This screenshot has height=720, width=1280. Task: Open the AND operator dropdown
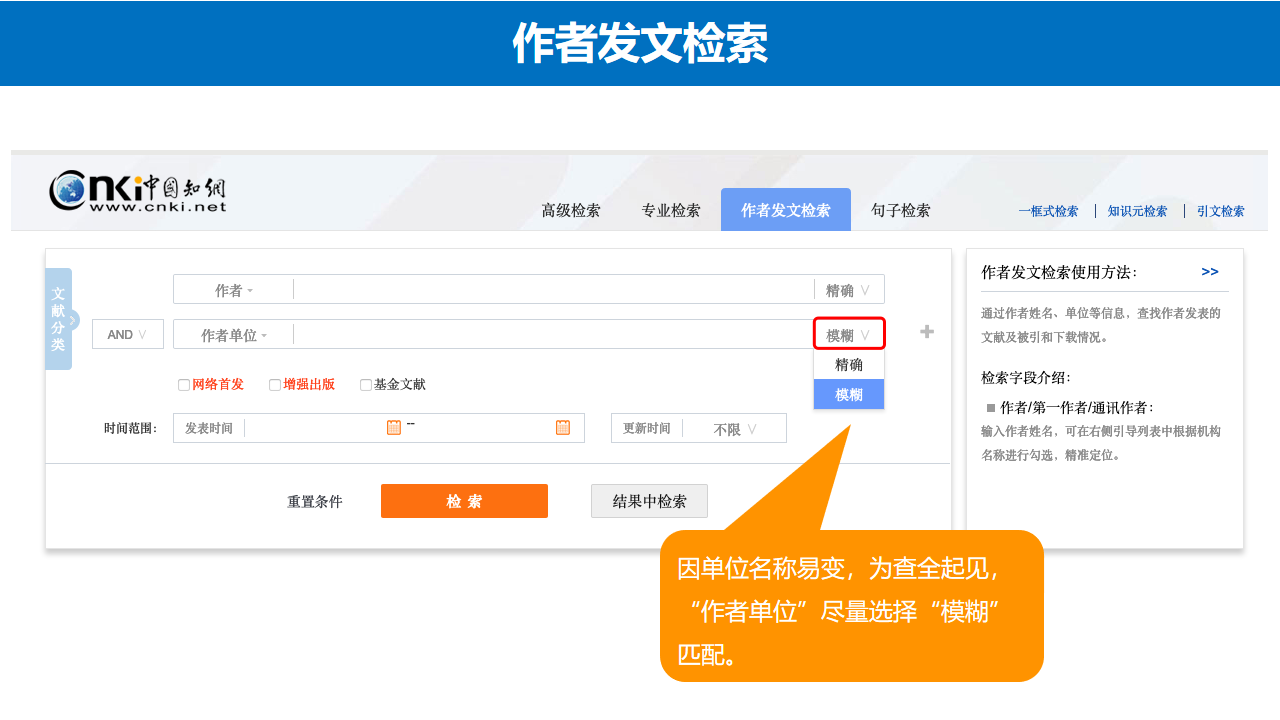pos(128,334)
